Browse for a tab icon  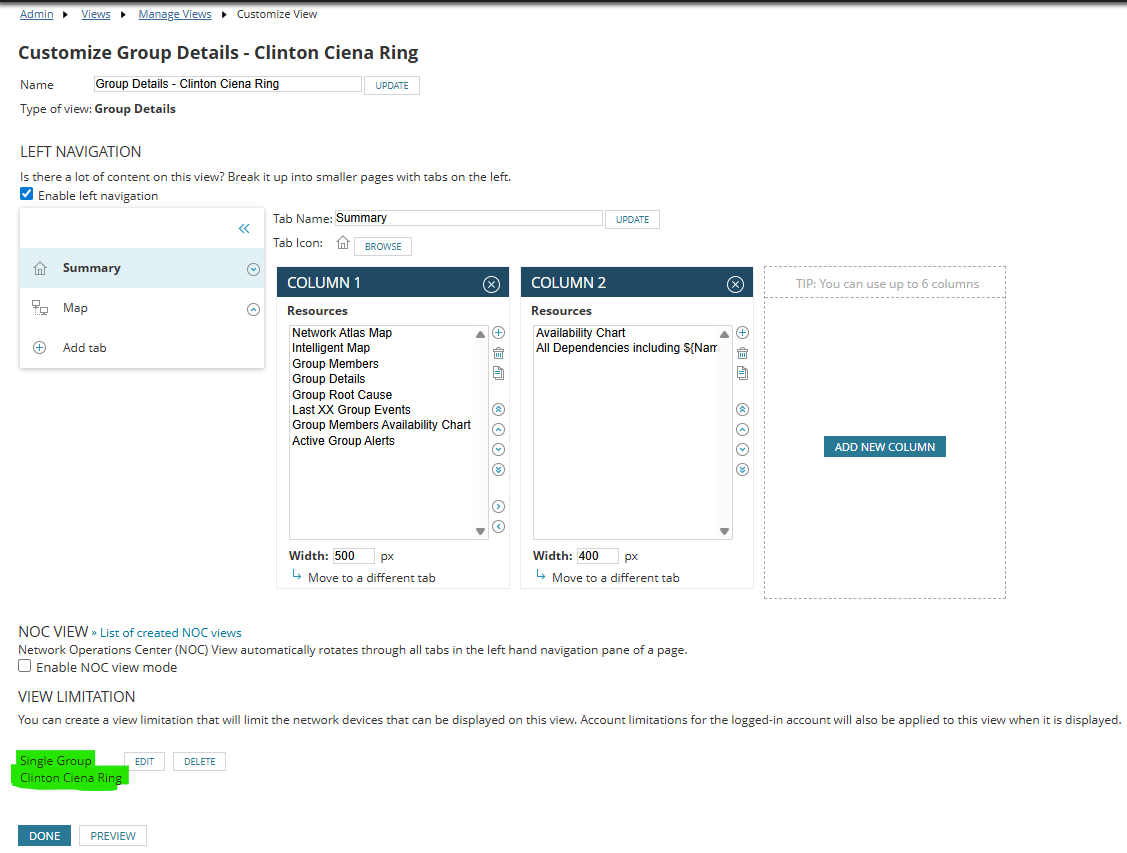pos(383,246)
